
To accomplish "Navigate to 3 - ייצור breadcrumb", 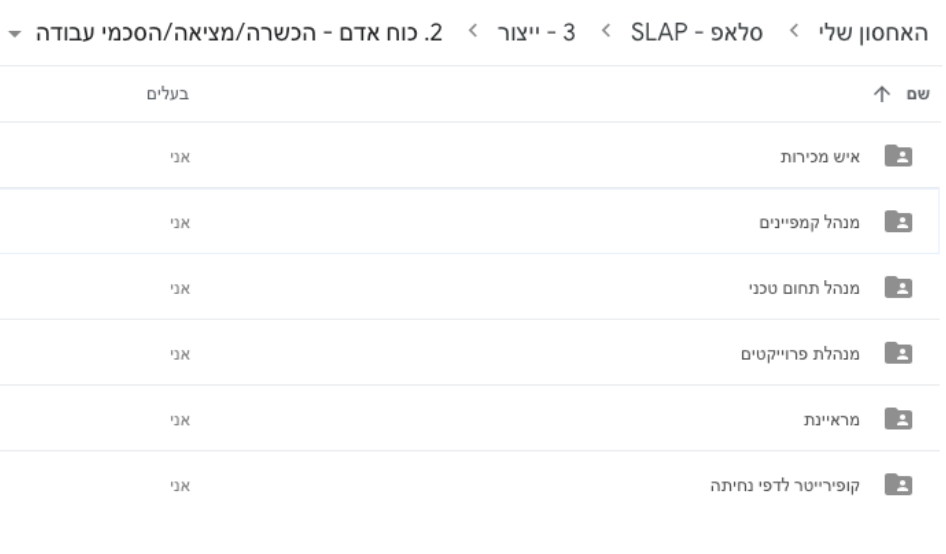I will [x=536, y=32].
